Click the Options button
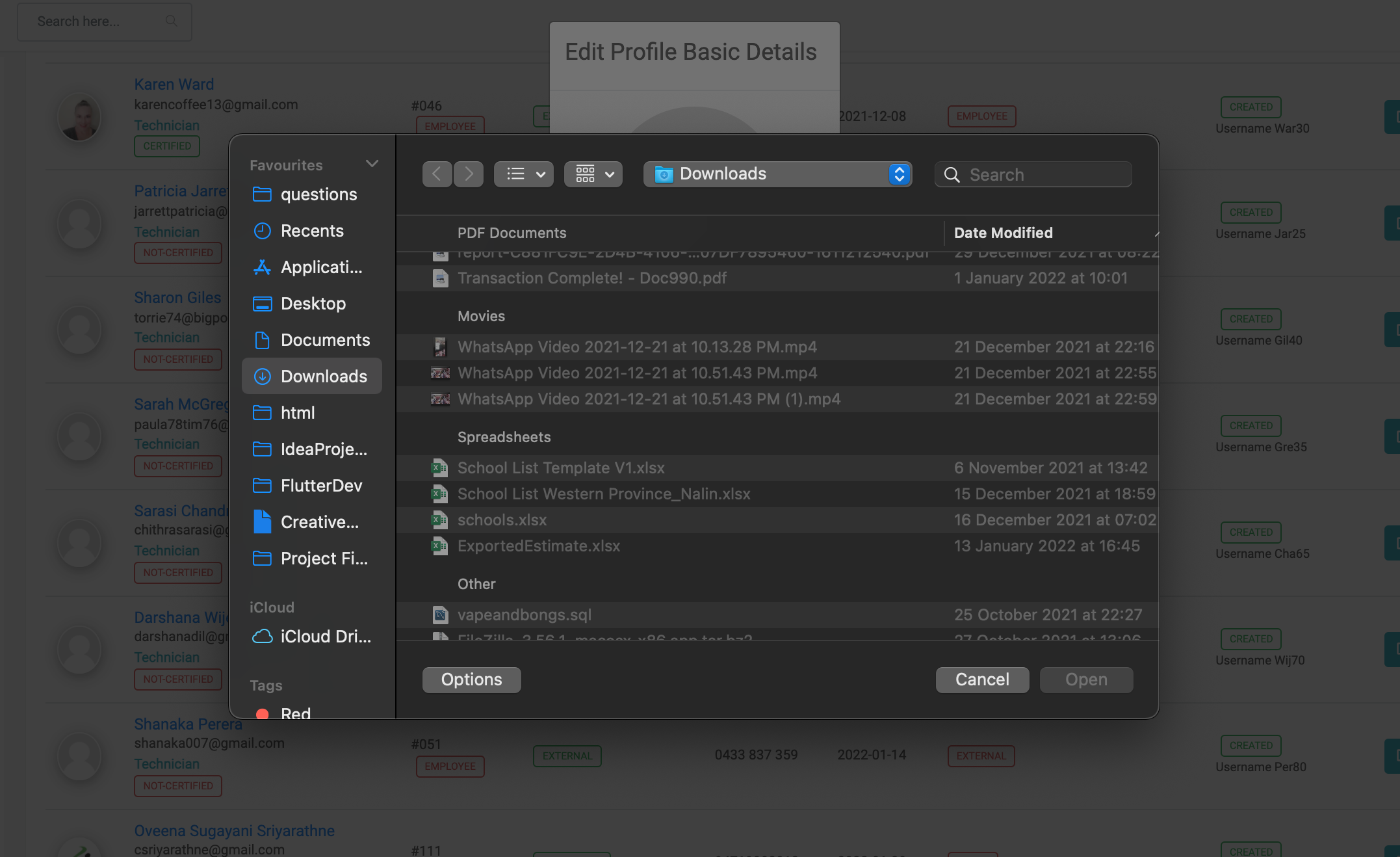This screenshot has height=857, width=1400. 471,679
